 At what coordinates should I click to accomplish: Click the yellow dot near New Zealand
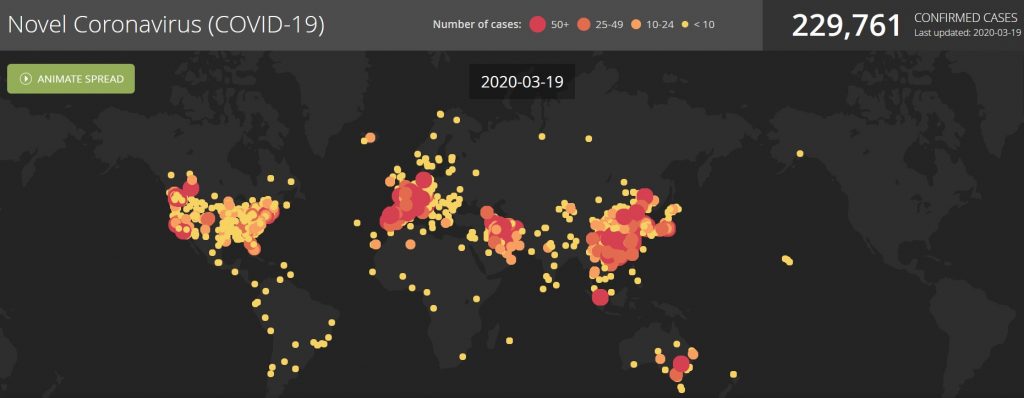tap(733, 374)
